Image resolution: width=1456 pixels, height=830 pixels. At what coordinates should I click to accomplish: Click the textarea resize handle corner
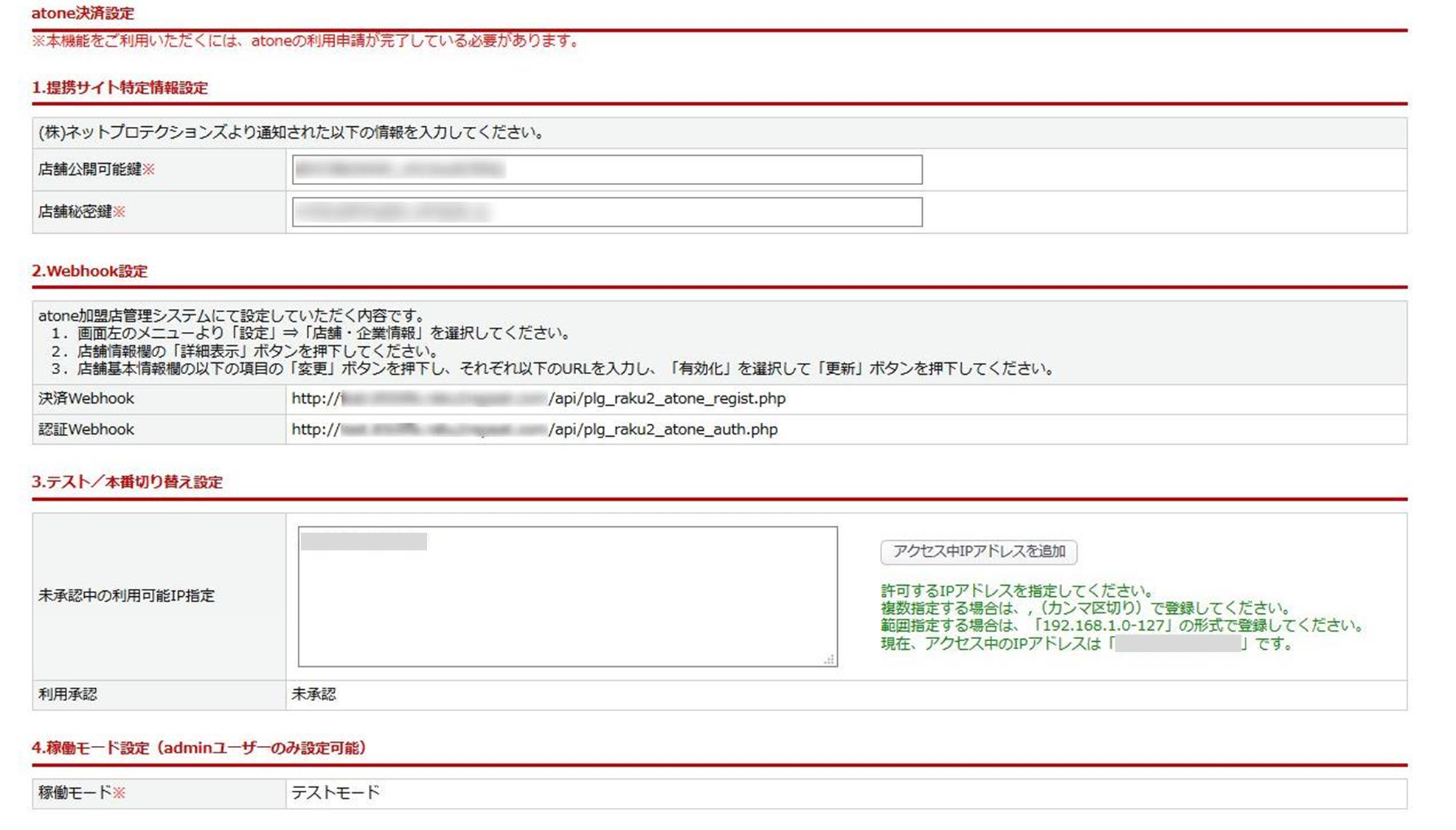[x=829, y=660]
